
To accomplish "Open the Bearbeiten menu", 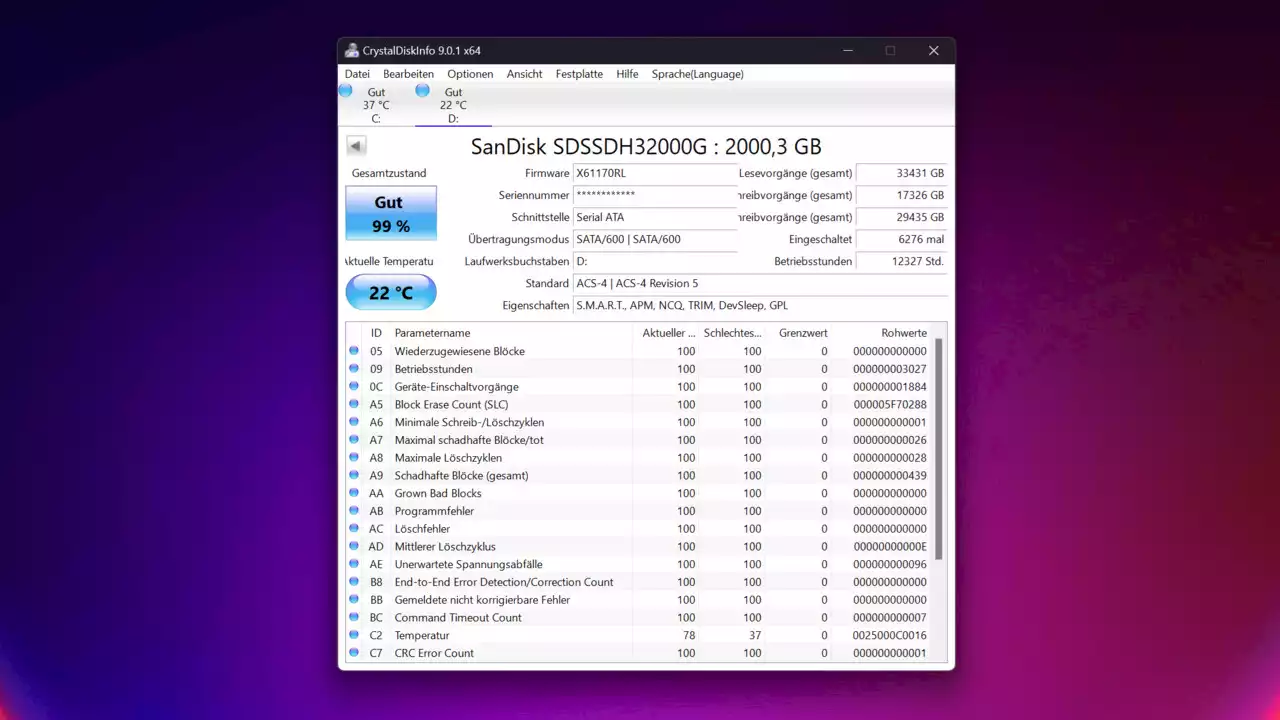I will pyautogui.click(x=408, y=74).
